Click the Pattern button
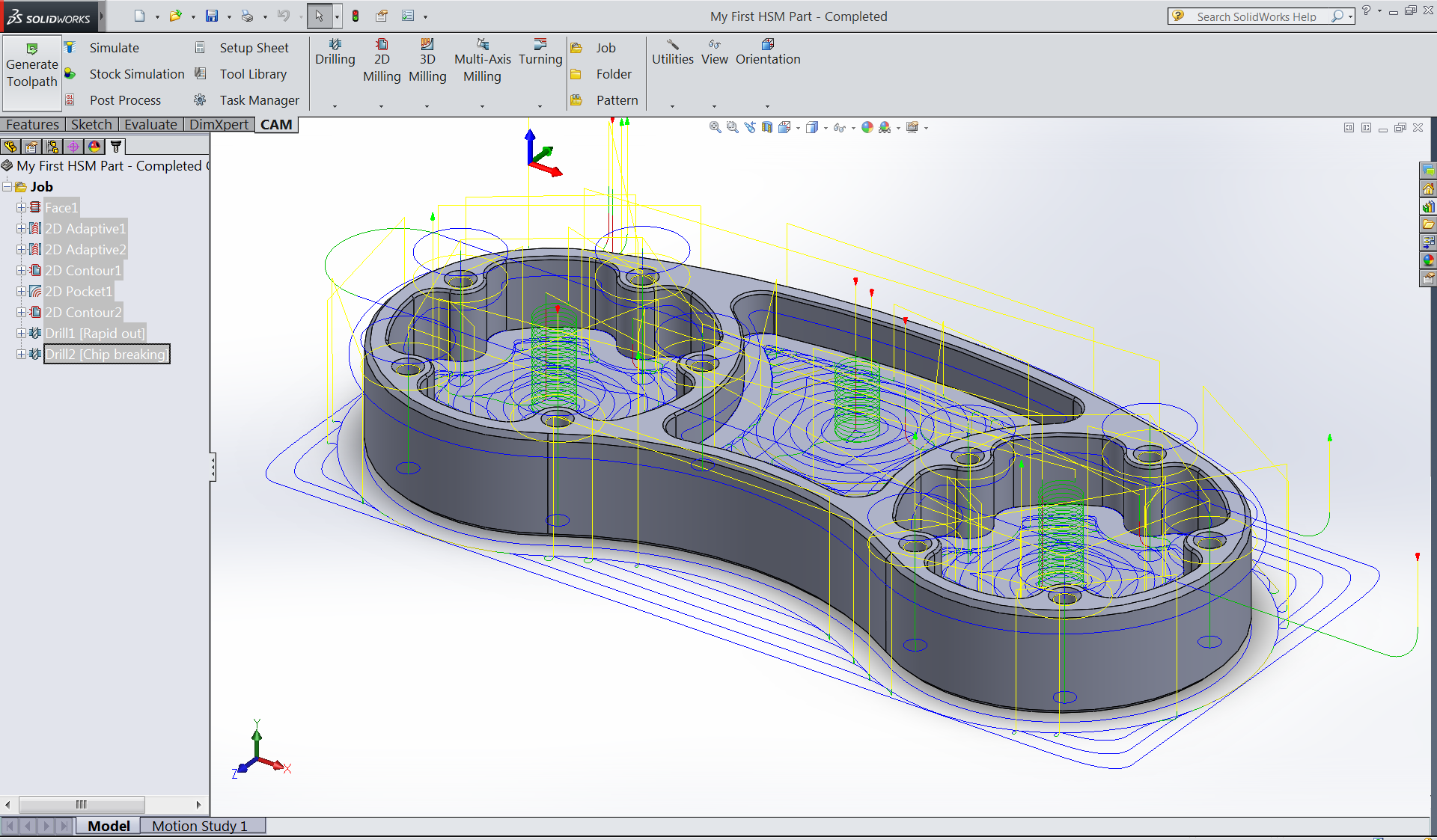Image resolution: width=1437 pixels, height=840 pixels. tap(616, 100)
